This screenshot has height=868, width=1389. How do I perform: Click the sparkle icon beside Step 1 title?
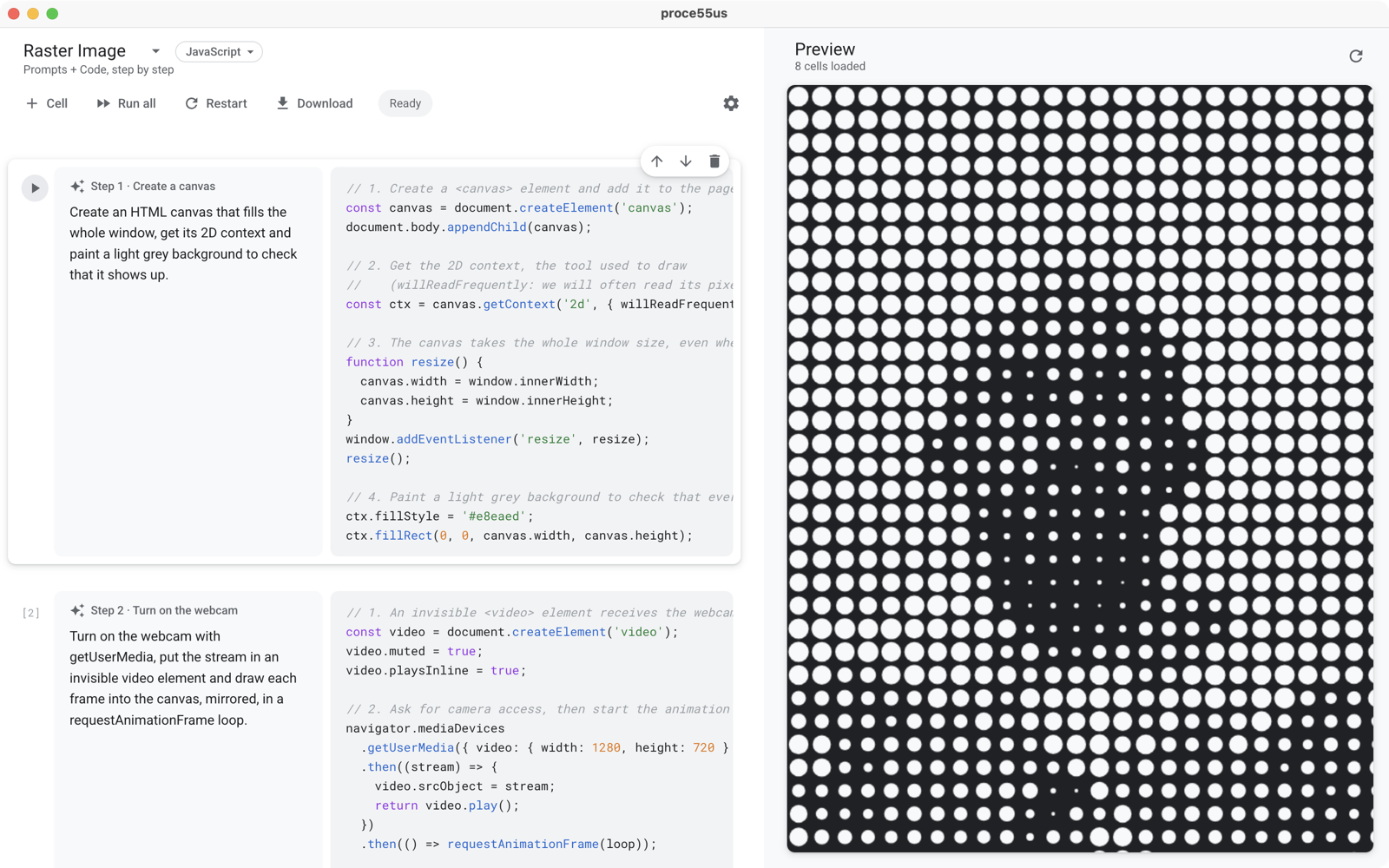tap(77, 187)
